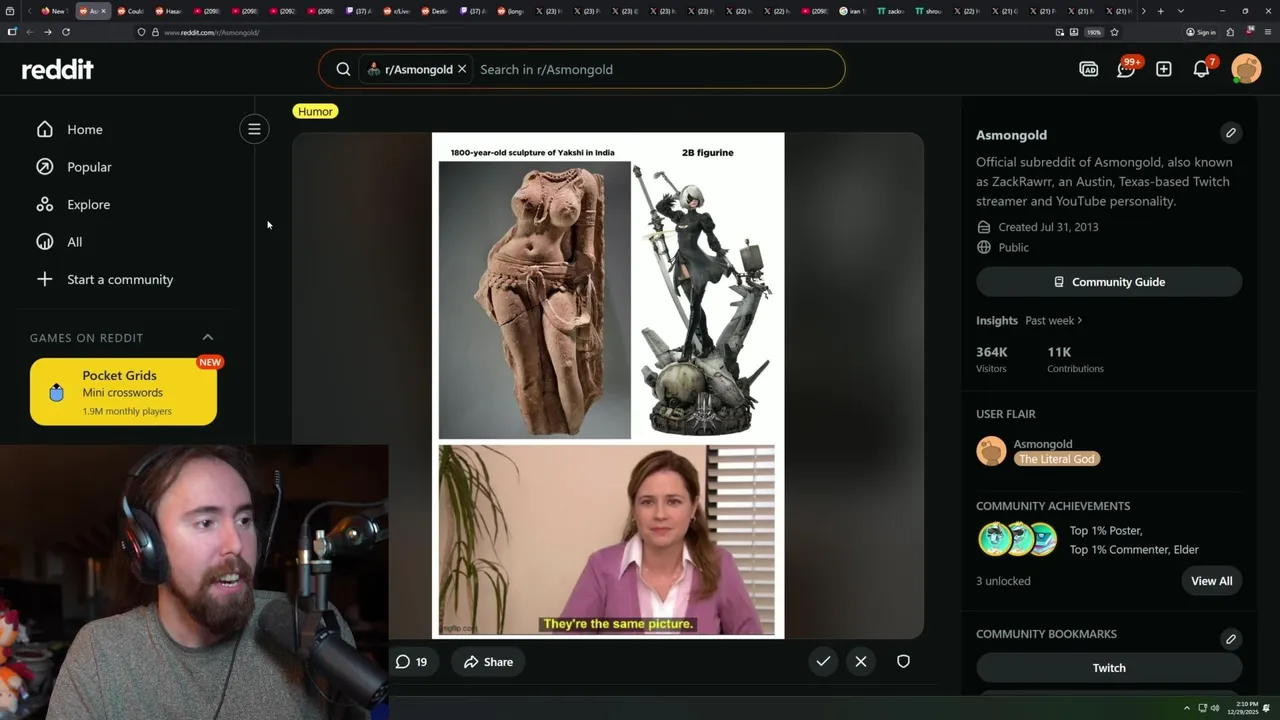Collapse the left navigation sidebar
Image resolution: width=1280 pixels, height=720 pixels.
(x=254, y=129)
